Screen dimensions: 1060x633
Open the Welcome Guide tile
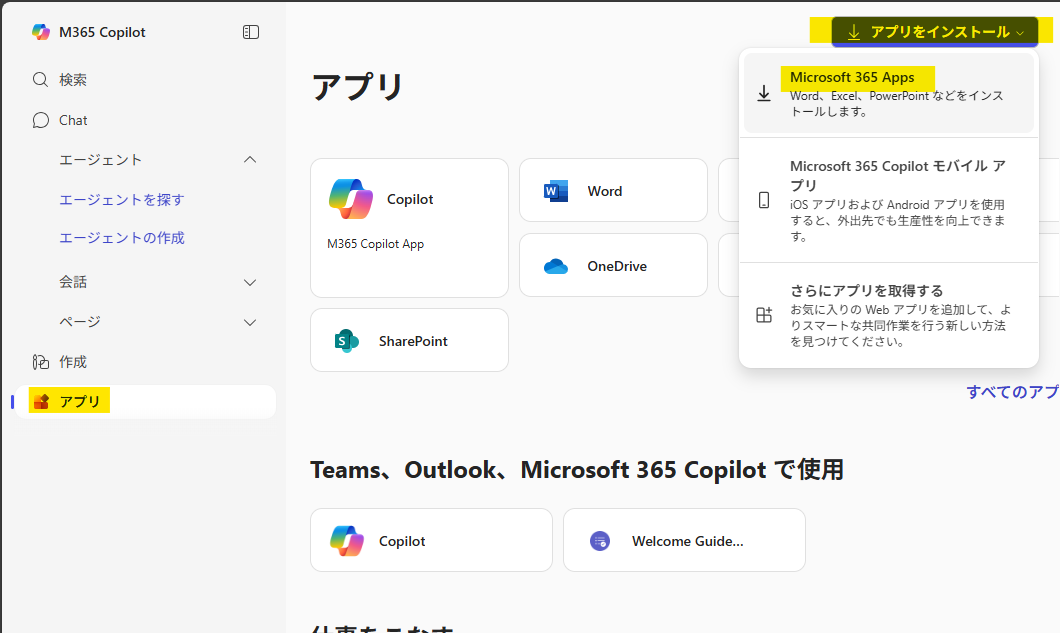(x=684, y=541)
